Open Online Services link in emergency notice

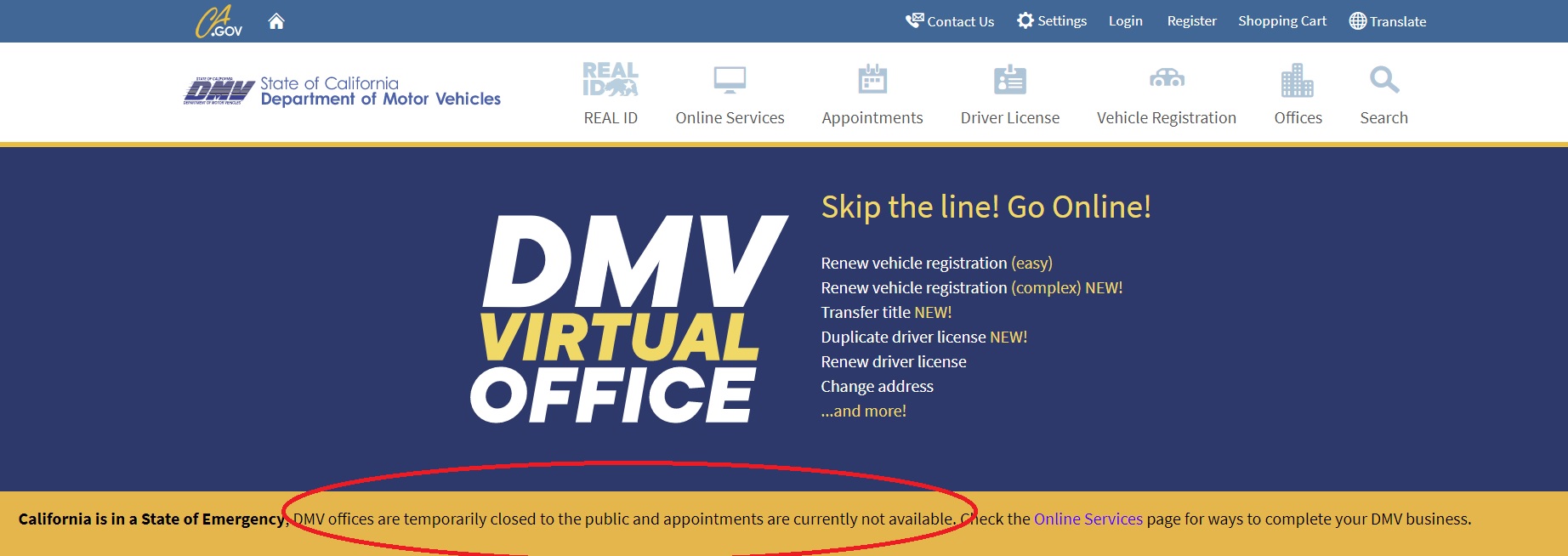click(1088, 519)
